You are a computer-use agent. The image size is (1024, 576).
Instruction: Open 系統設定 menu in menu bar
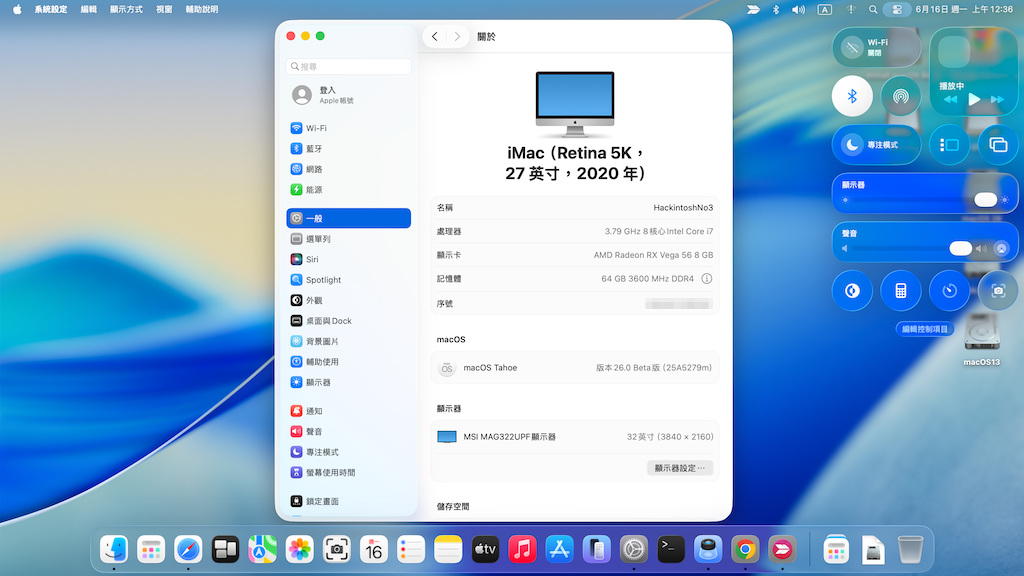tap(51, 9)
